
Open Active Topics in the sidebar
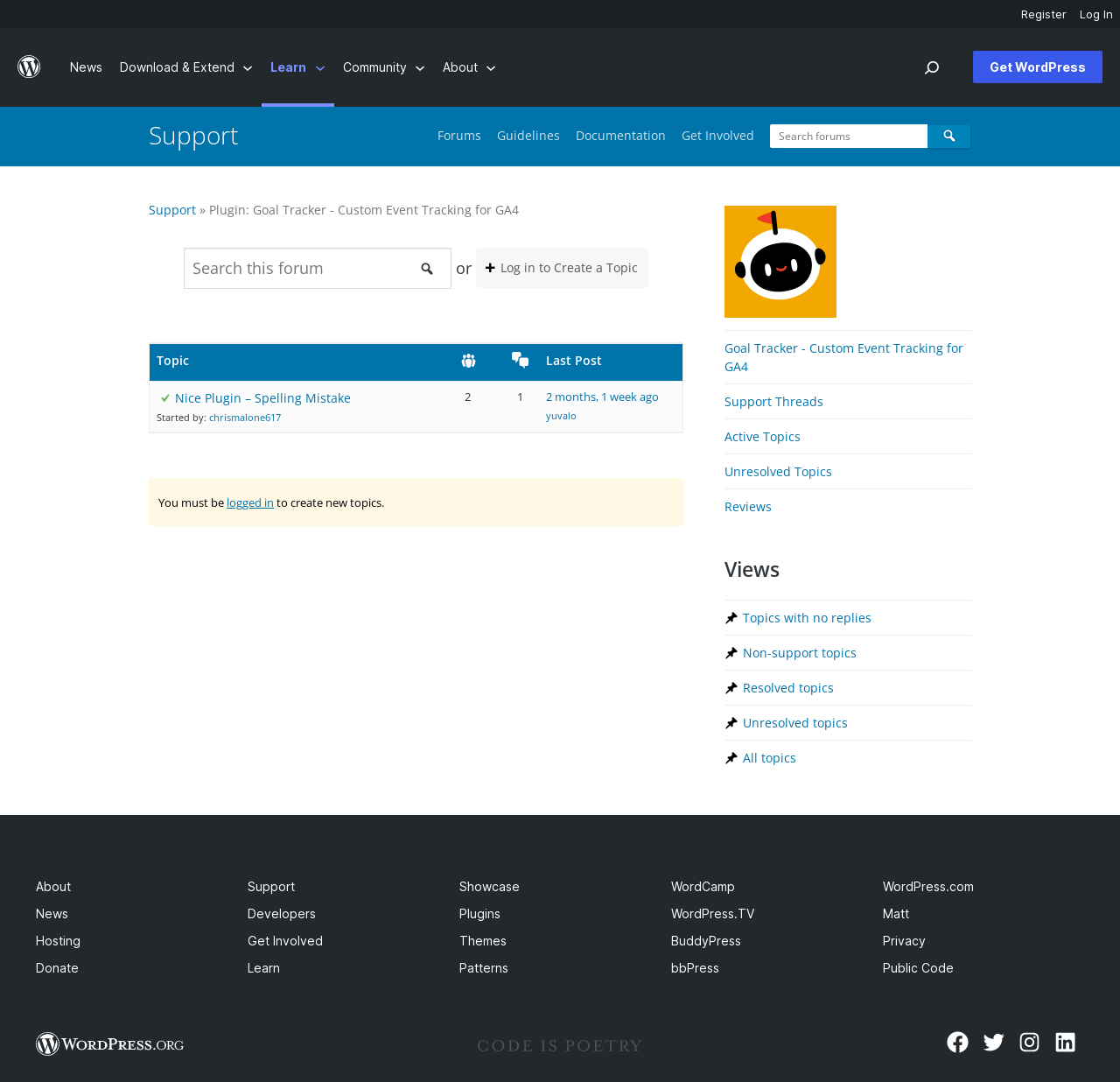point(762,437)
